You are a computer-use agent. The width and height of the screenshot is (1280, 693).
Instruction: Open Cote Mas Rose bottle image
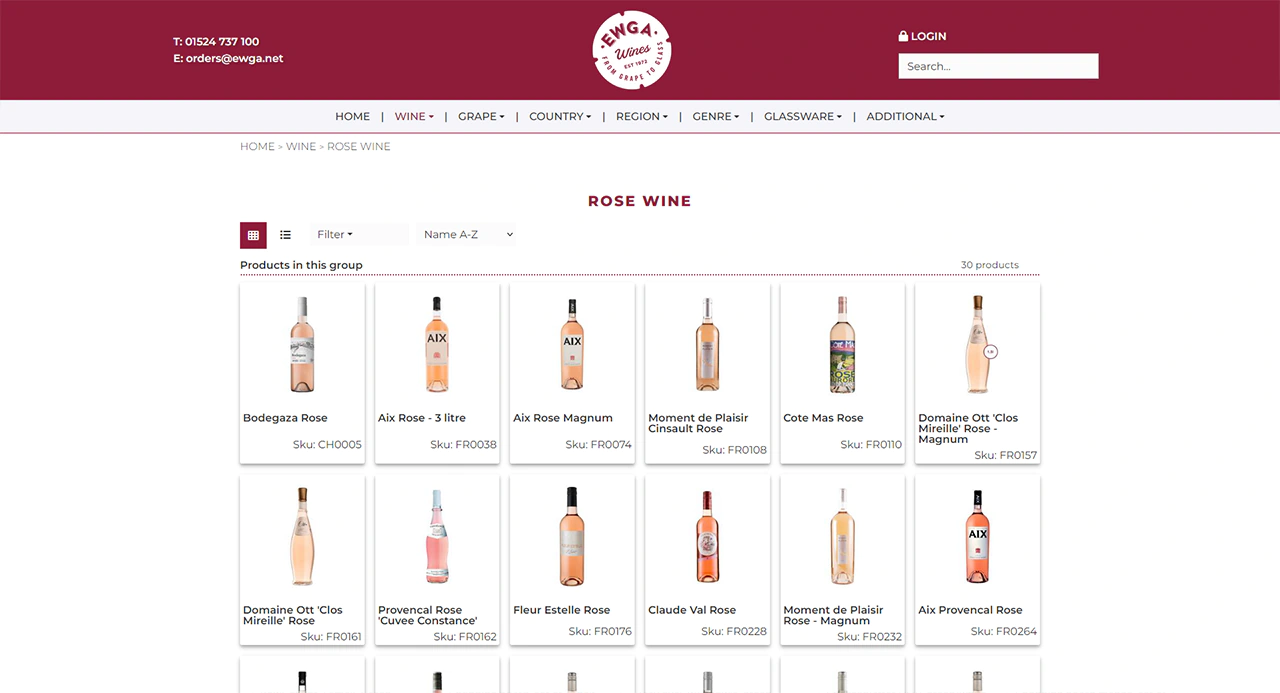[842, 345]
